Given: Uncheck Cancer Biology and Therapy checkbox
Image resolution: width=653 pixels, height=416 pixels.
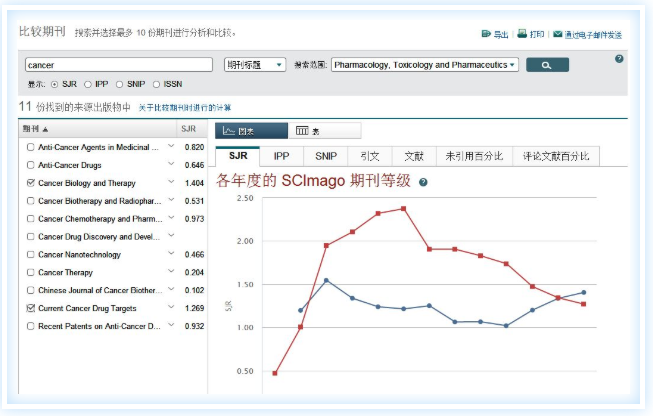Looking at the screenshot, I should click(x=30, y=183).
